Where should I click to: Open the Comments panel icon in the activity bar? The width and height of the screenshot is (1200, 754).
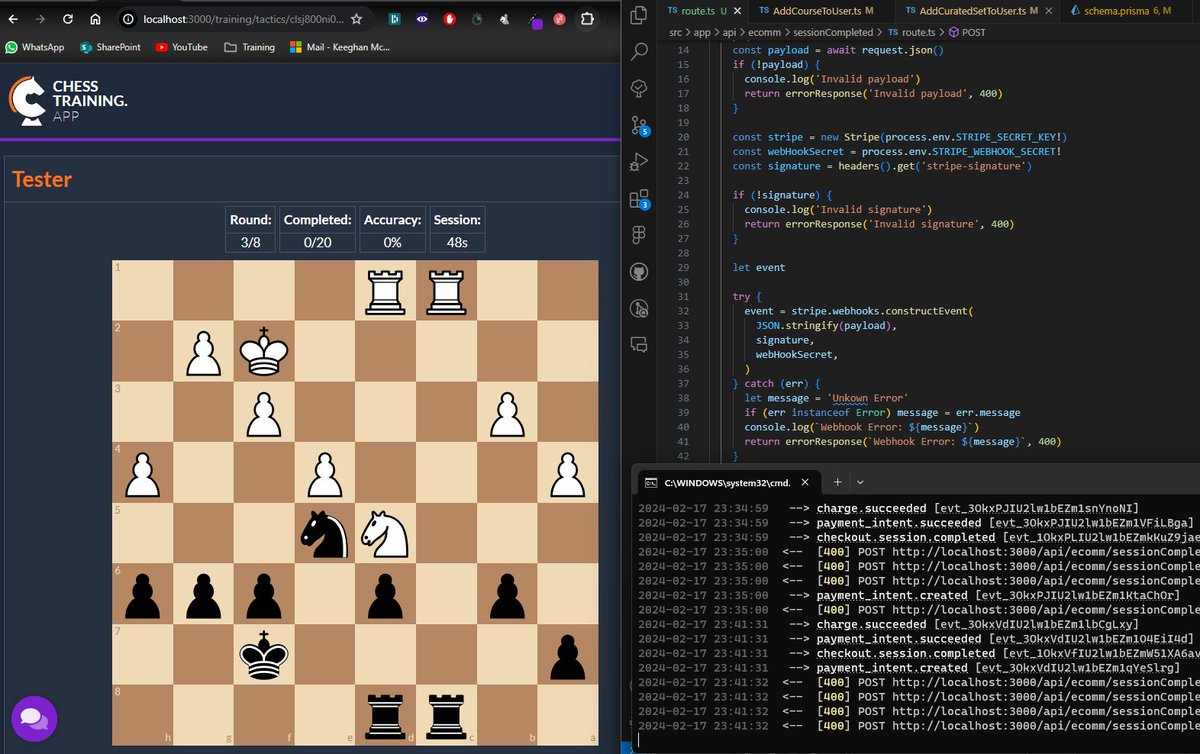coord(638,344)
